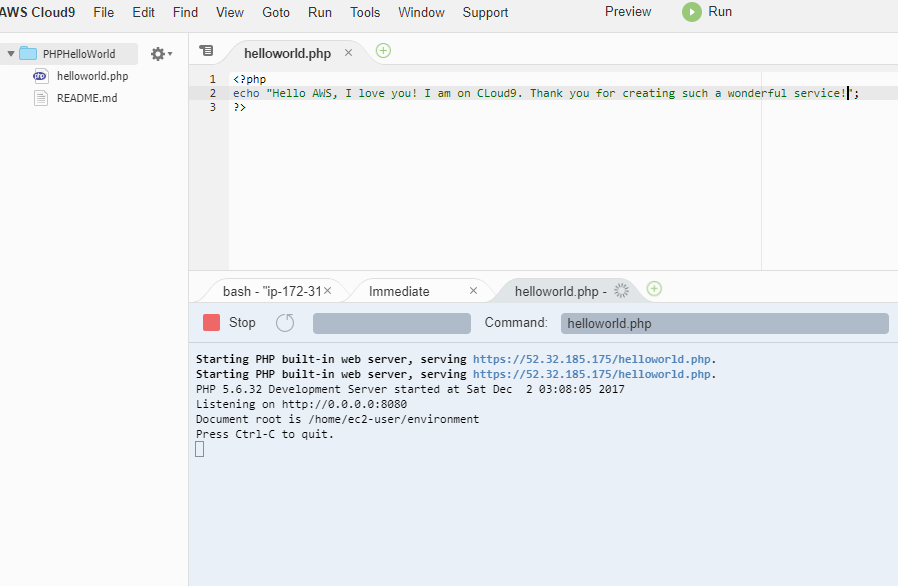Open the File menu
Screen dimensions: 898x586
tap(104, 12)
